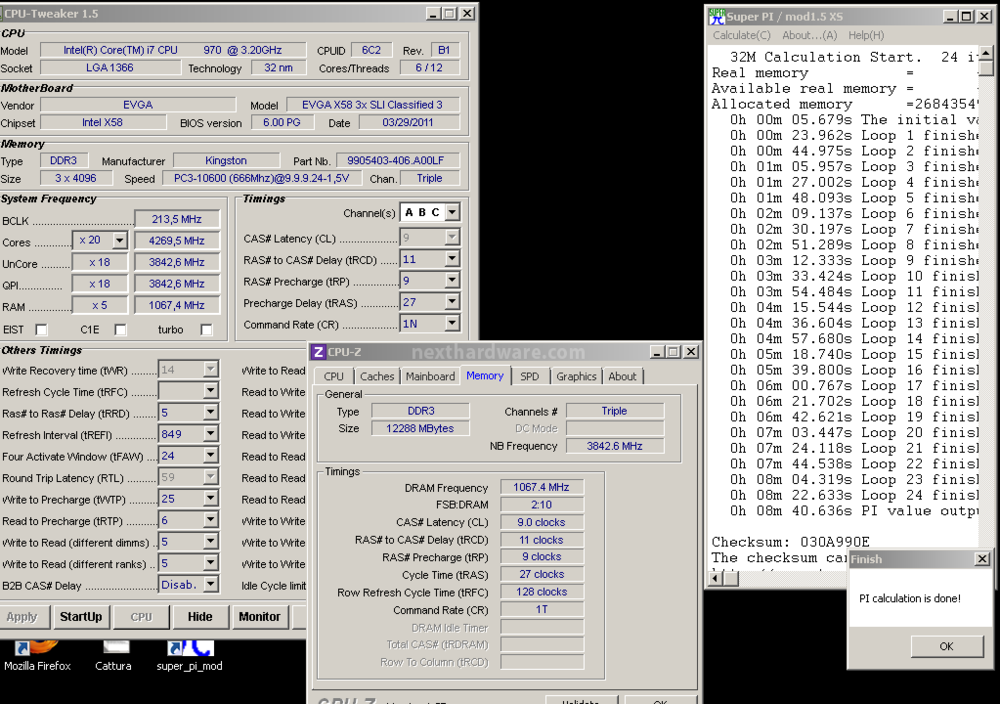This screenshot has height=704, width=1000.
Task: Launch super_pi_mod desktop shortcut
Action: point(189,656)
